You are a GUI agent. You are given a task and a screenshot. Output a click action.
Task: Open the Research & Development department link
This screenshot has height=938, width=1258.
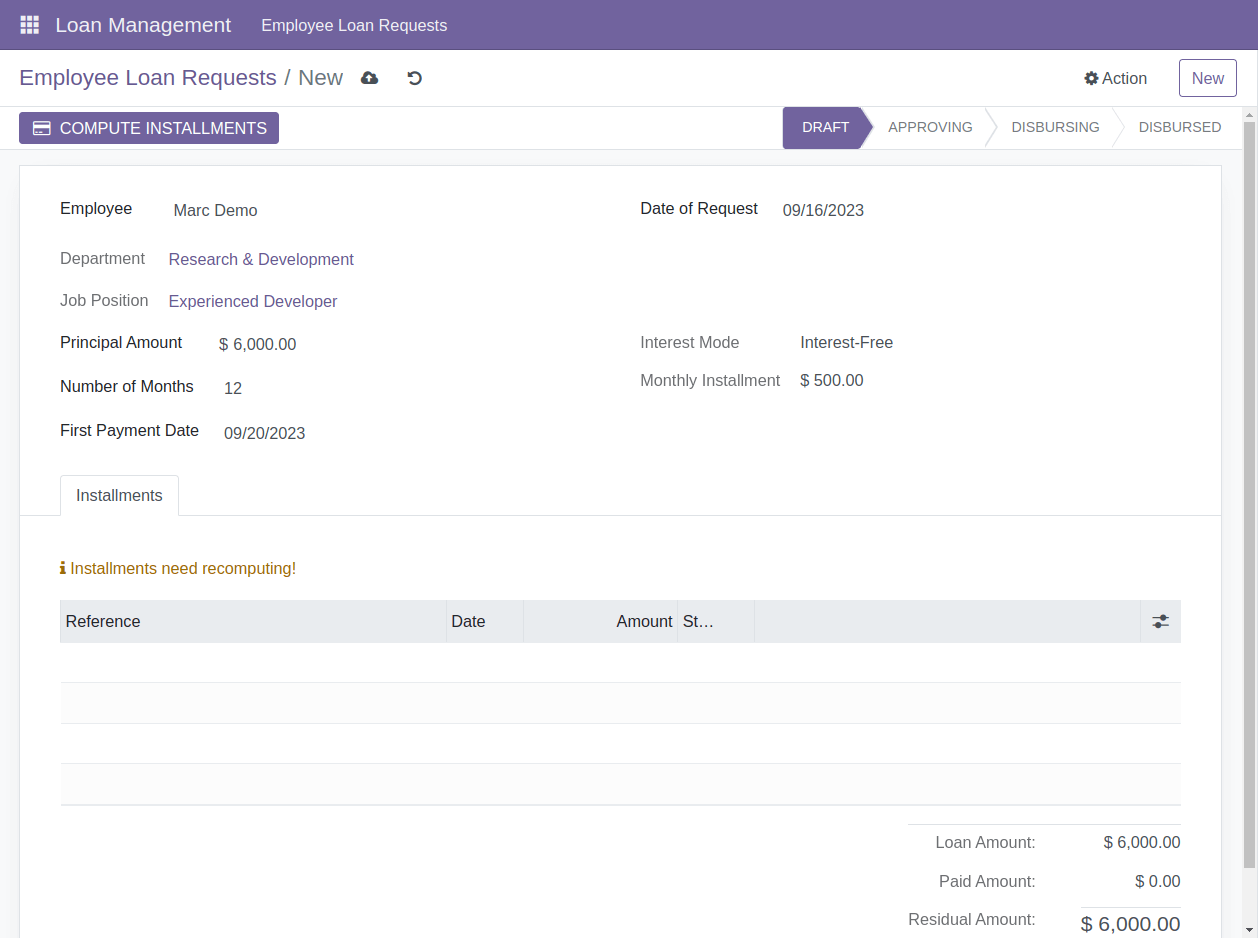click(x=261, y=259)
